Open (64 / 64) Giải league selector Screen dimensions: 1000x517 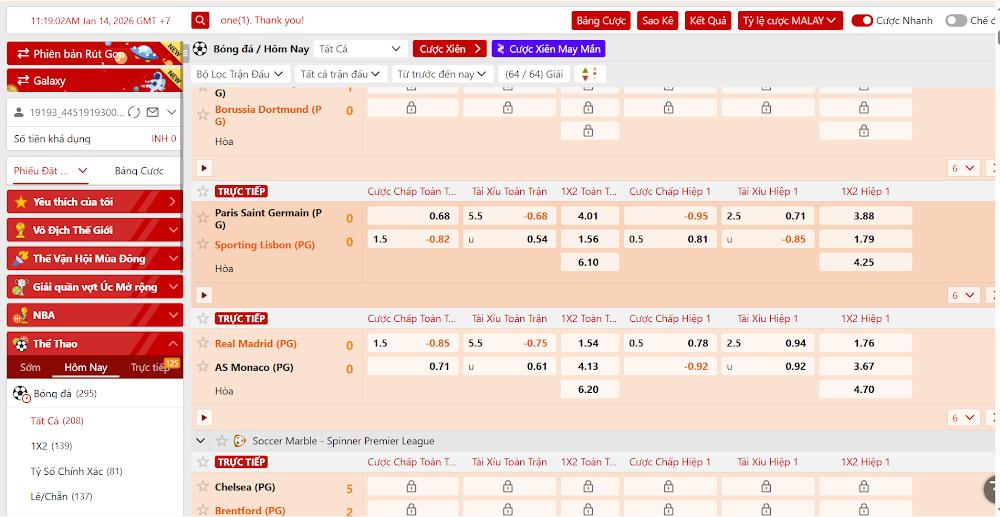pyautogui.click(x=534, y=74)
